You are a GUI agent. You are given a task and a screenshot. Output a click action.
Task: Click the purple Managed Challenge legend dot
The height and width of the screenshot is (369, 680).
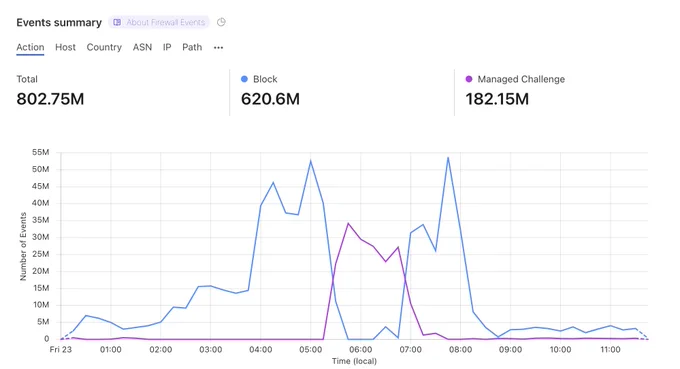pyautogui.click(x=468, y=79)
